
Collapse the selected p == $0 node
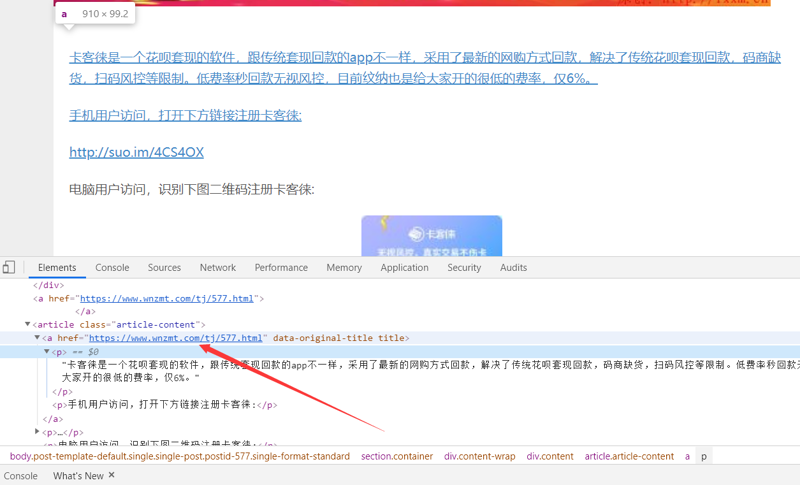(46, 351)
